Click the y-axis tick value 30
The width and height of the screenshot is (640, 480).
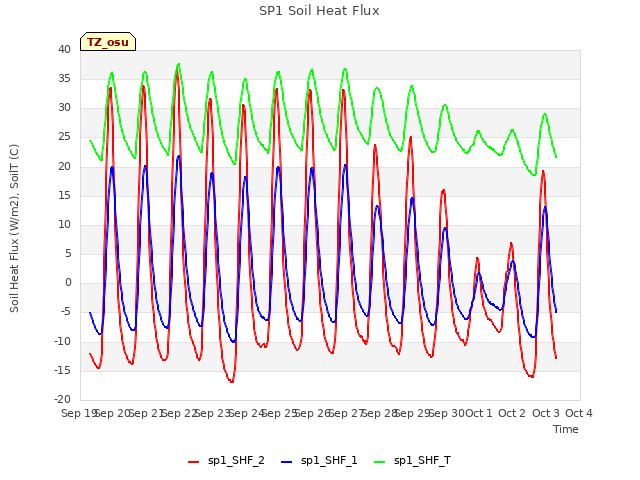(x=64, y=108)
